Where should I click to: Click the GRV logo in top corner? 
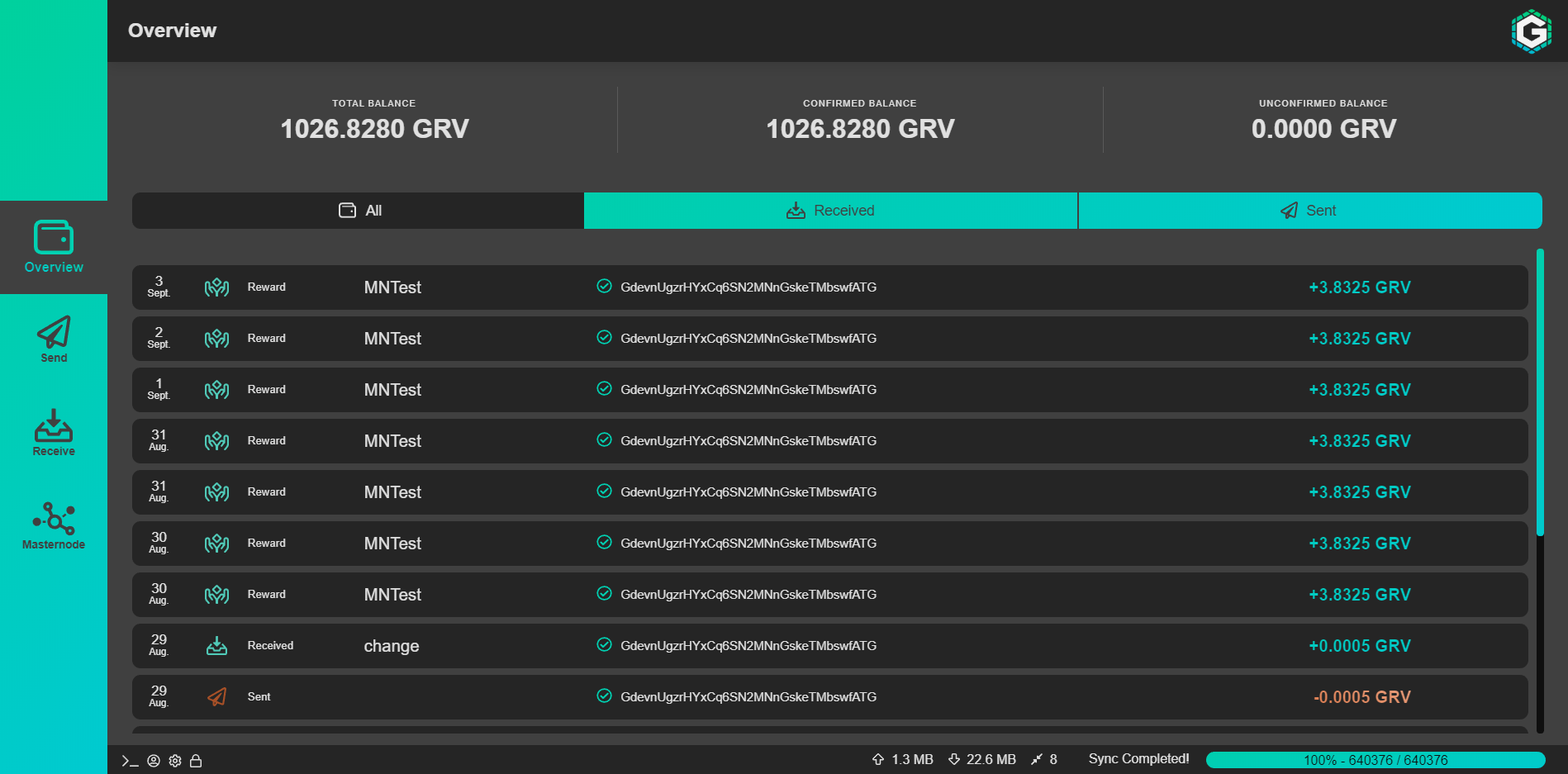pyautogui.click(x=1531, y=31)
